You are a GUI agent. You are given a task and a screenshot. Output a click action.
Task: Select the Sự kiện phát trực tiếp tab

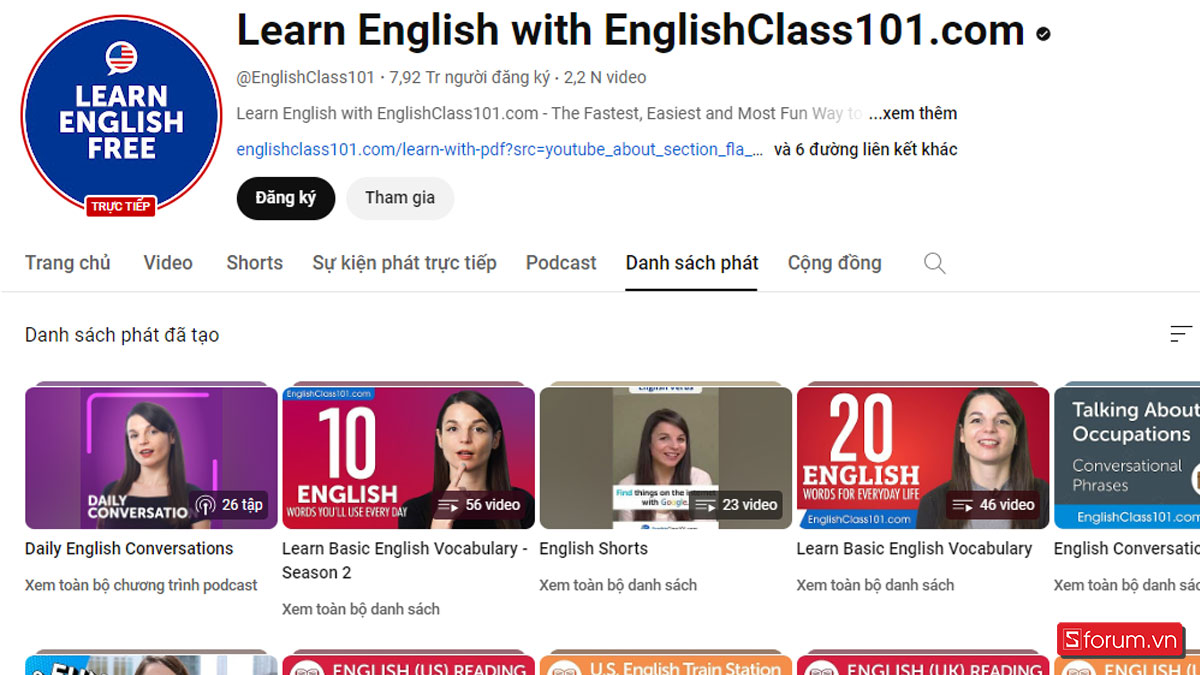(x=404, y=263)
